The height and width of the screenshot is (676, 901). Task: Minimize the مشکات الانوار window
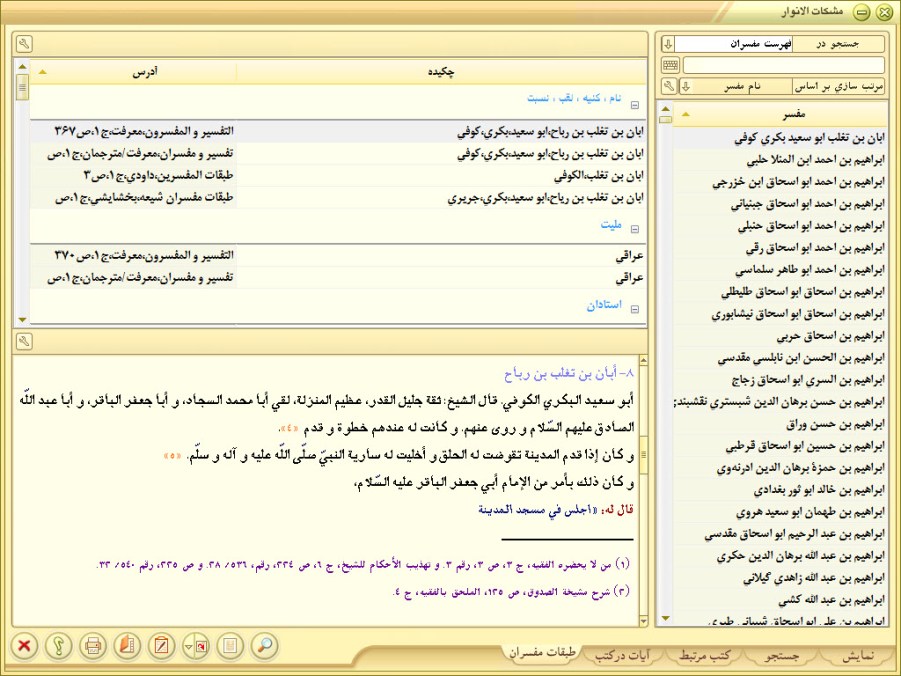(861, 13)
